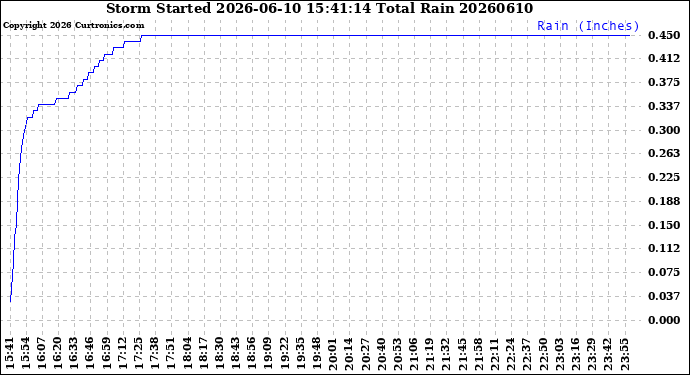Click the 16:20 x-axis time label
Viewport: 690px width, 375px height.
tap(57, 353)
